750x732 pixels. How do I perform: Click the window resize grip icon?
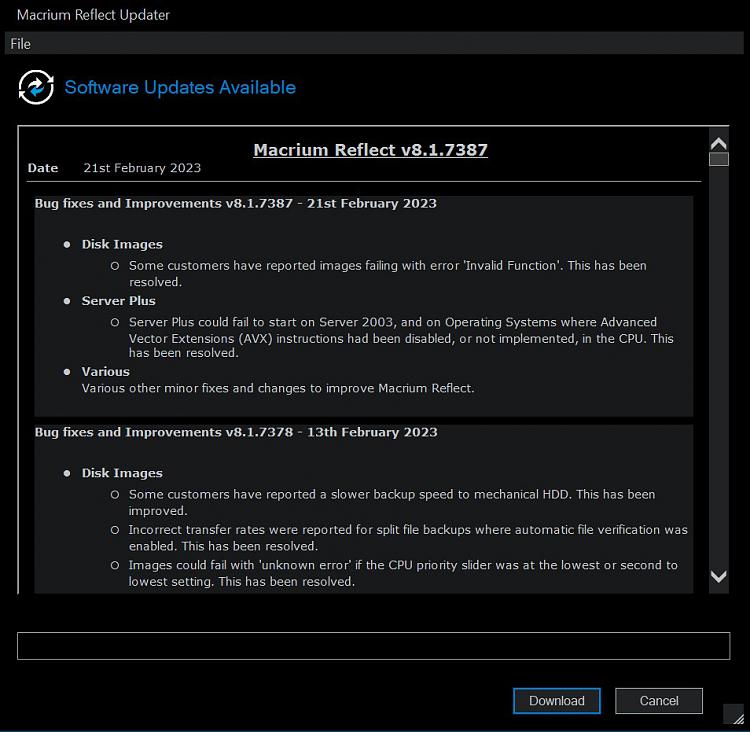tap(737, 717)
